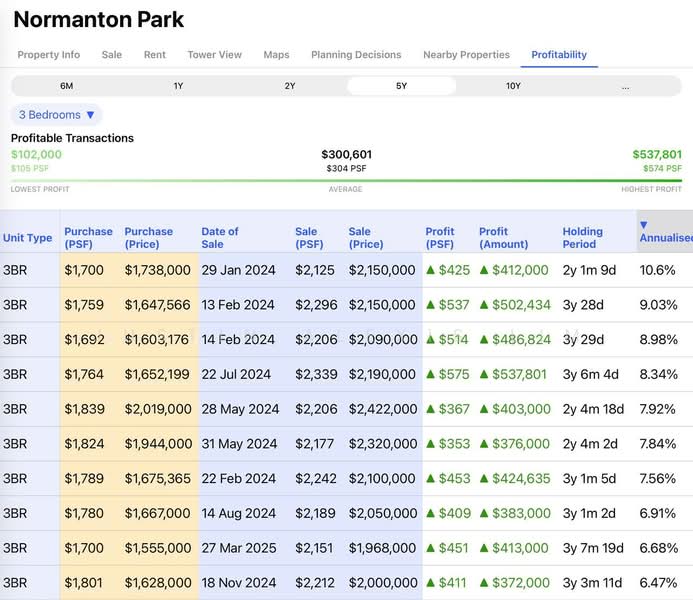Select the 1Y time period
The width and height of the screenshot is (693, 600).
[x=178, y=86]
